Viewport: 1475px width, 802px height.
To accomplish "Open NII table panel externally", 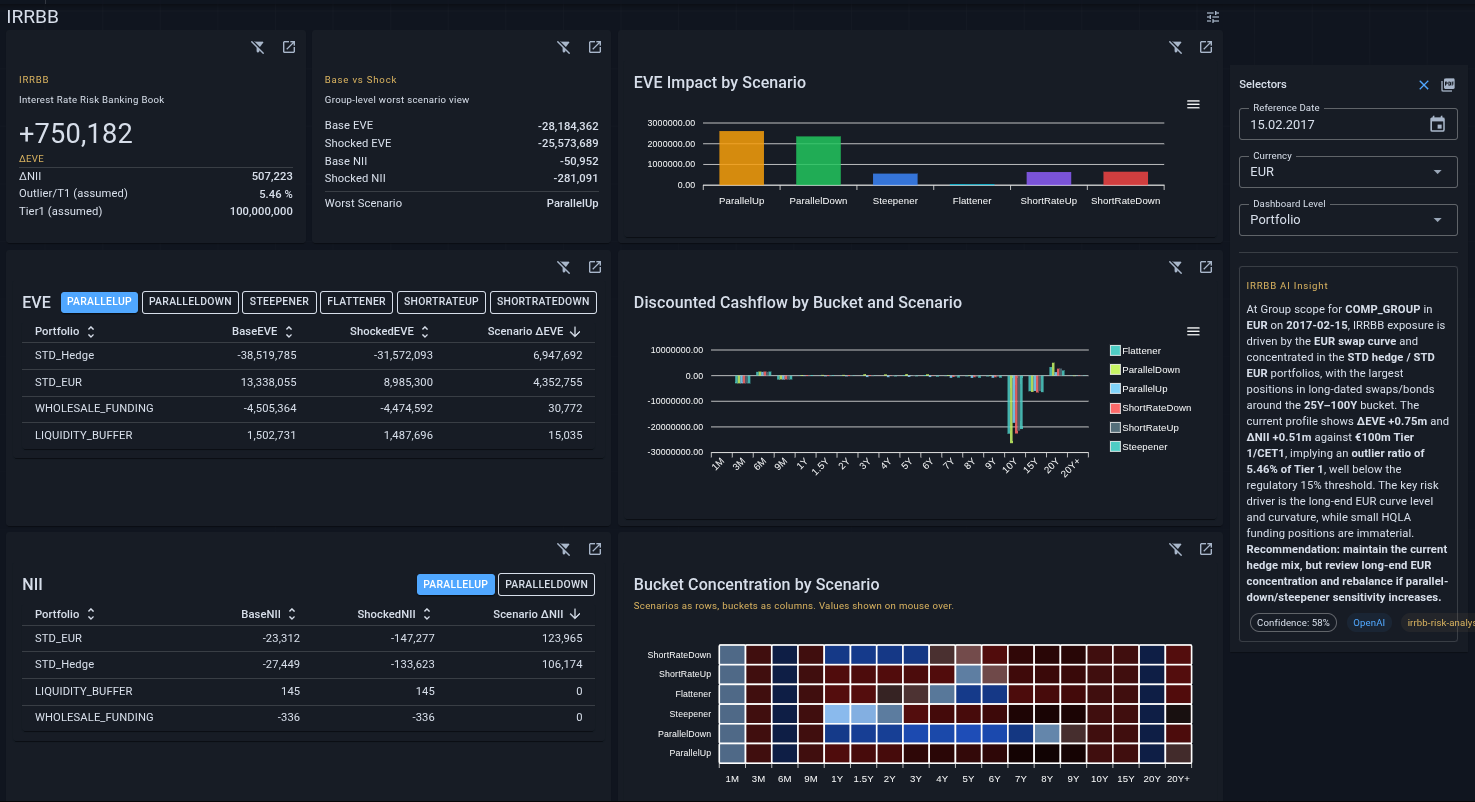I will pos(595,549).
